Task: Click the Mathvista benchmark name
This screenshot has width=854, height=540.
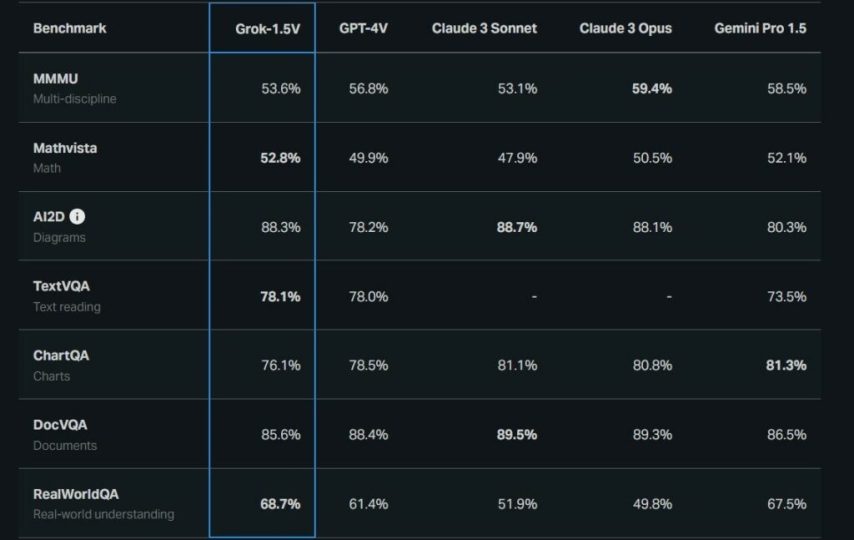Action: 65,148
